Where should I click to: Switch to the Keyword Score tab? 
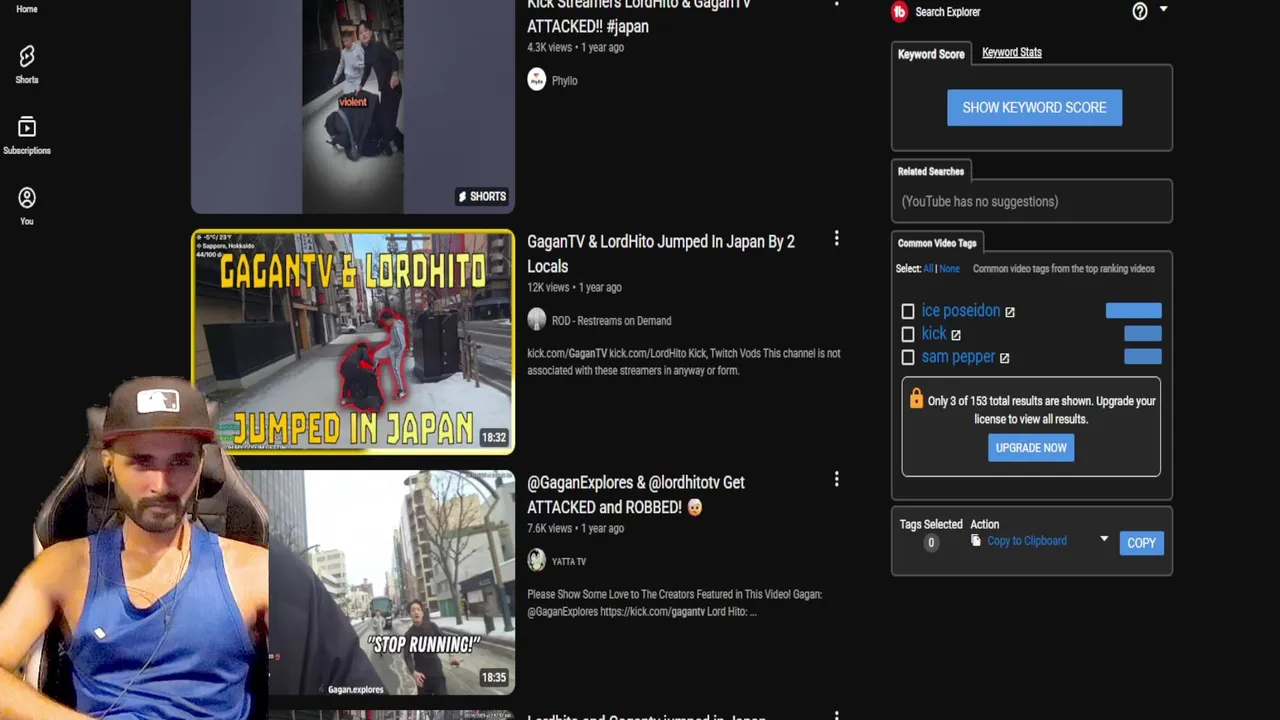[931, 54]
